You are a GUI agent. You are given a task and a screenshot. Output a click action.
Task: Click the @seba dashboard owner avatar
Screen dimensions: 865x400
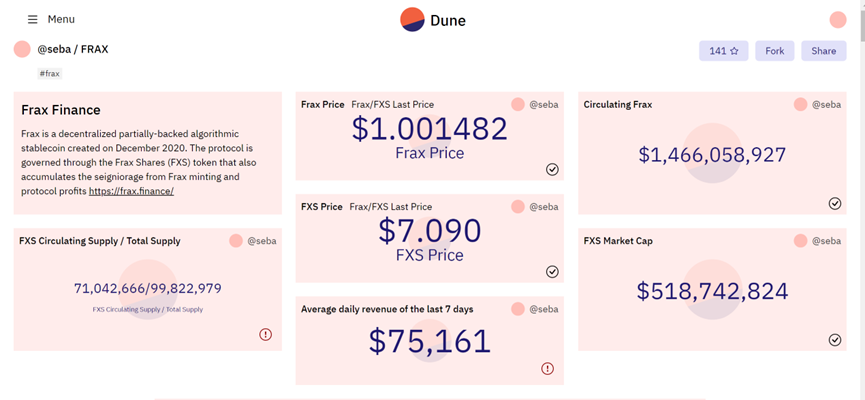pos(22,49)
